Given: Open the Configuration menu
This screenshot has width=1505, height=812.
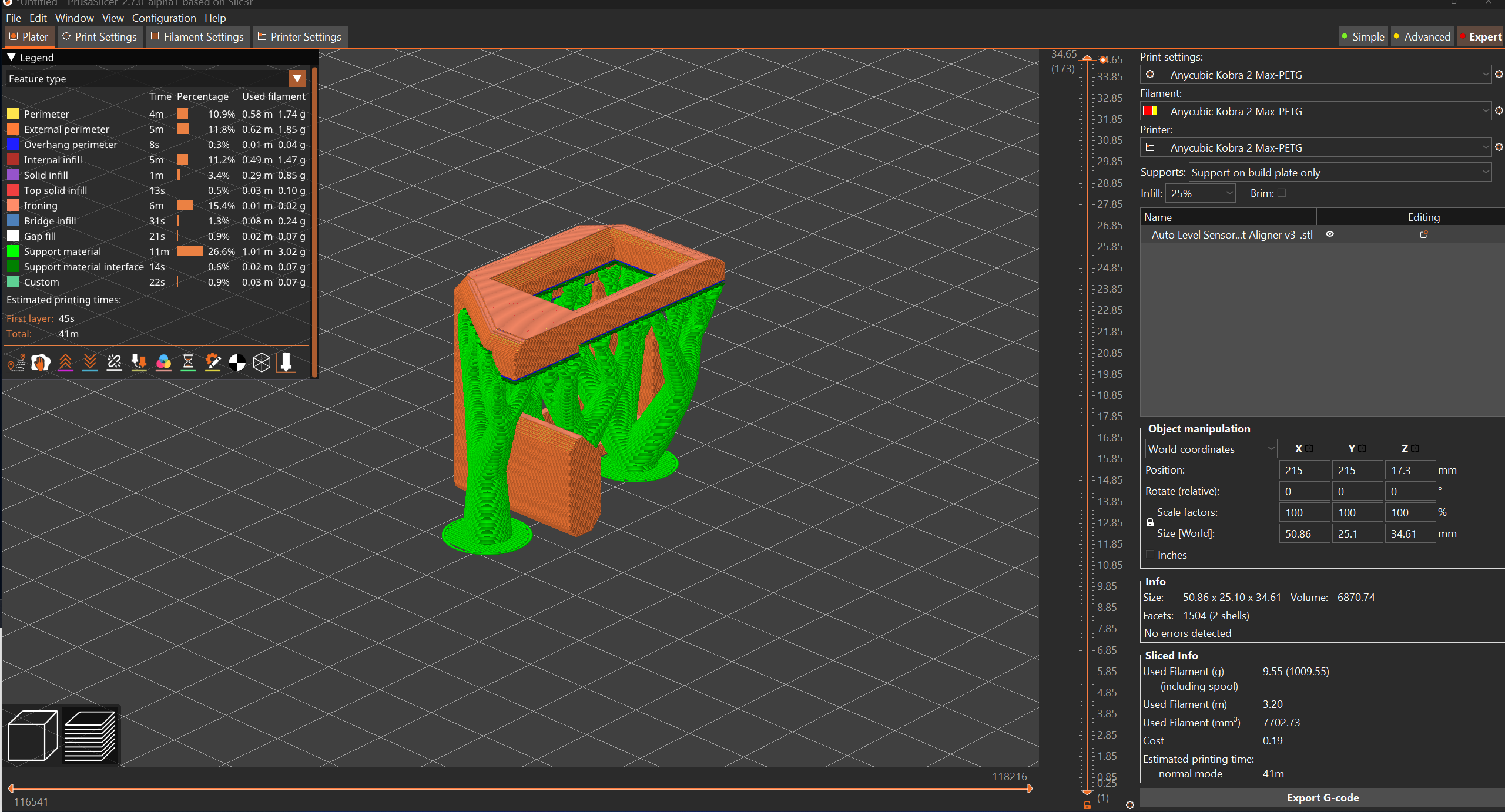Looking at the screenshot, I should (163, 18).
